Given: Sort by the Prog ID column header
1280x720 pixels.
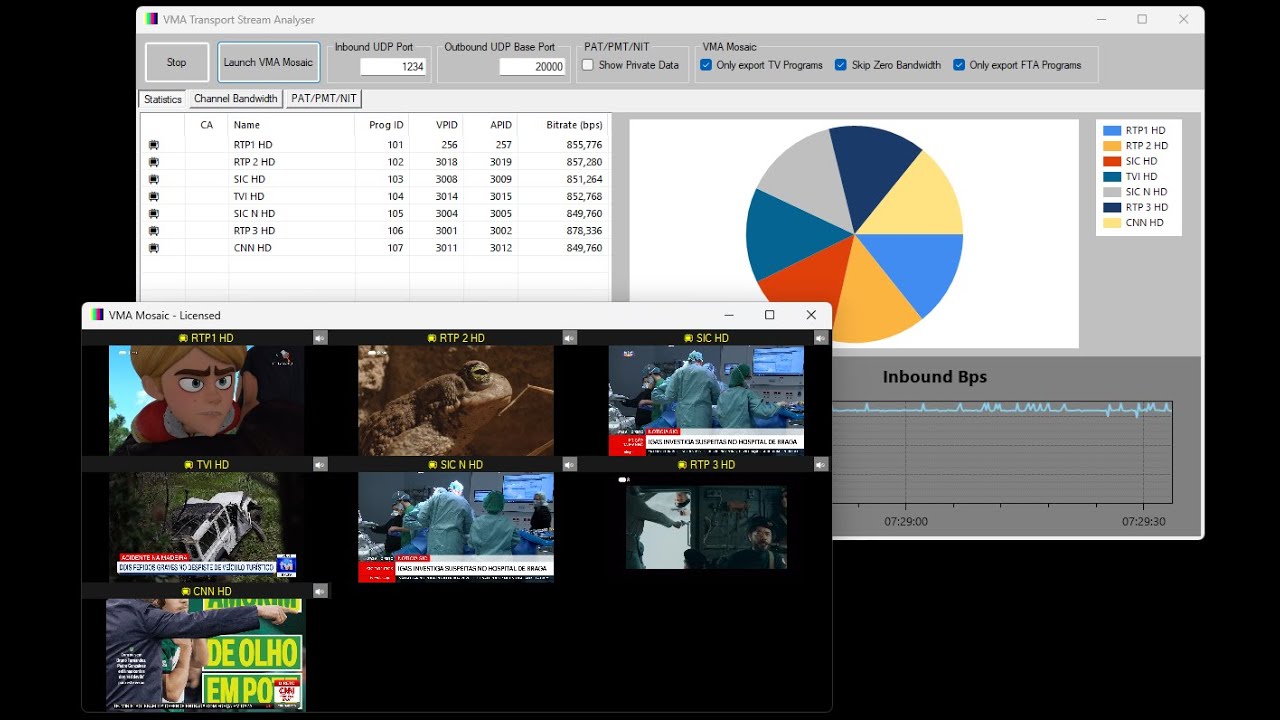Looking at the screenshot, I should point(382,125).
